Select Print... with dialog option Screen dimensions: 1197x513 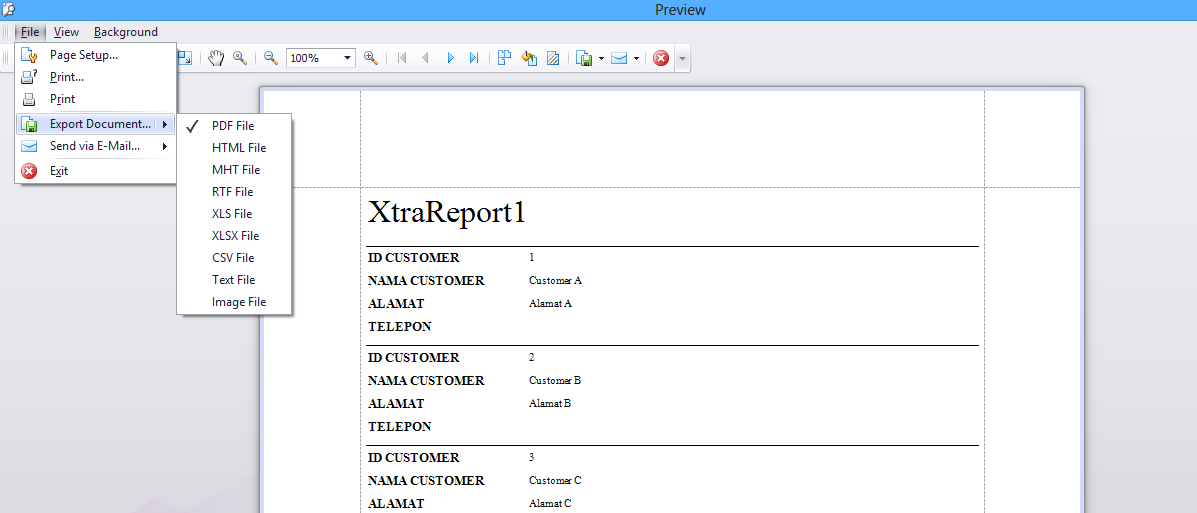[95, 77]
